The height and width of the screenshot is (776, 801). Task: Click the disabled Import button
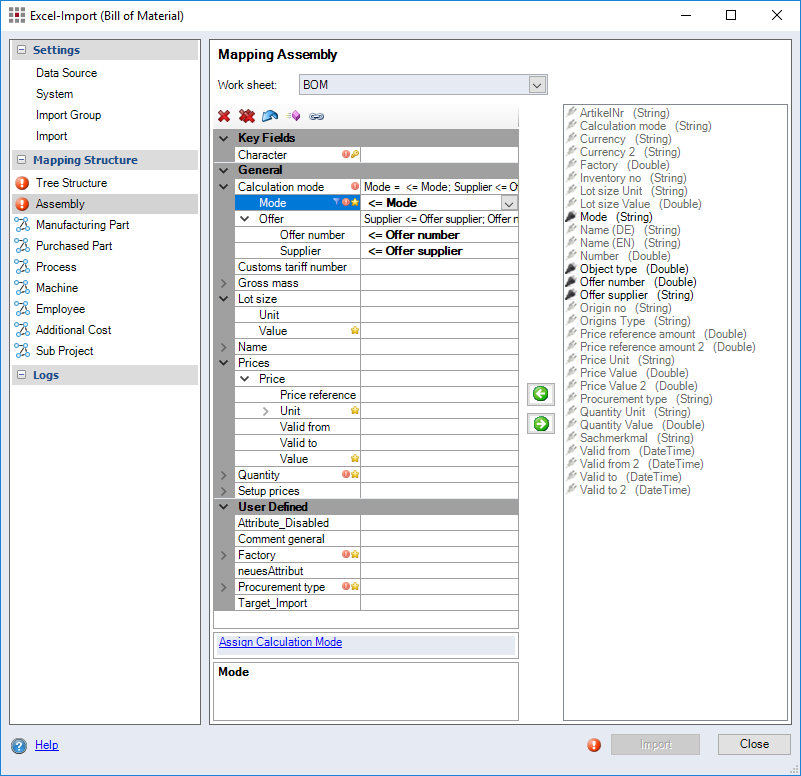click(x=655, y=744)
